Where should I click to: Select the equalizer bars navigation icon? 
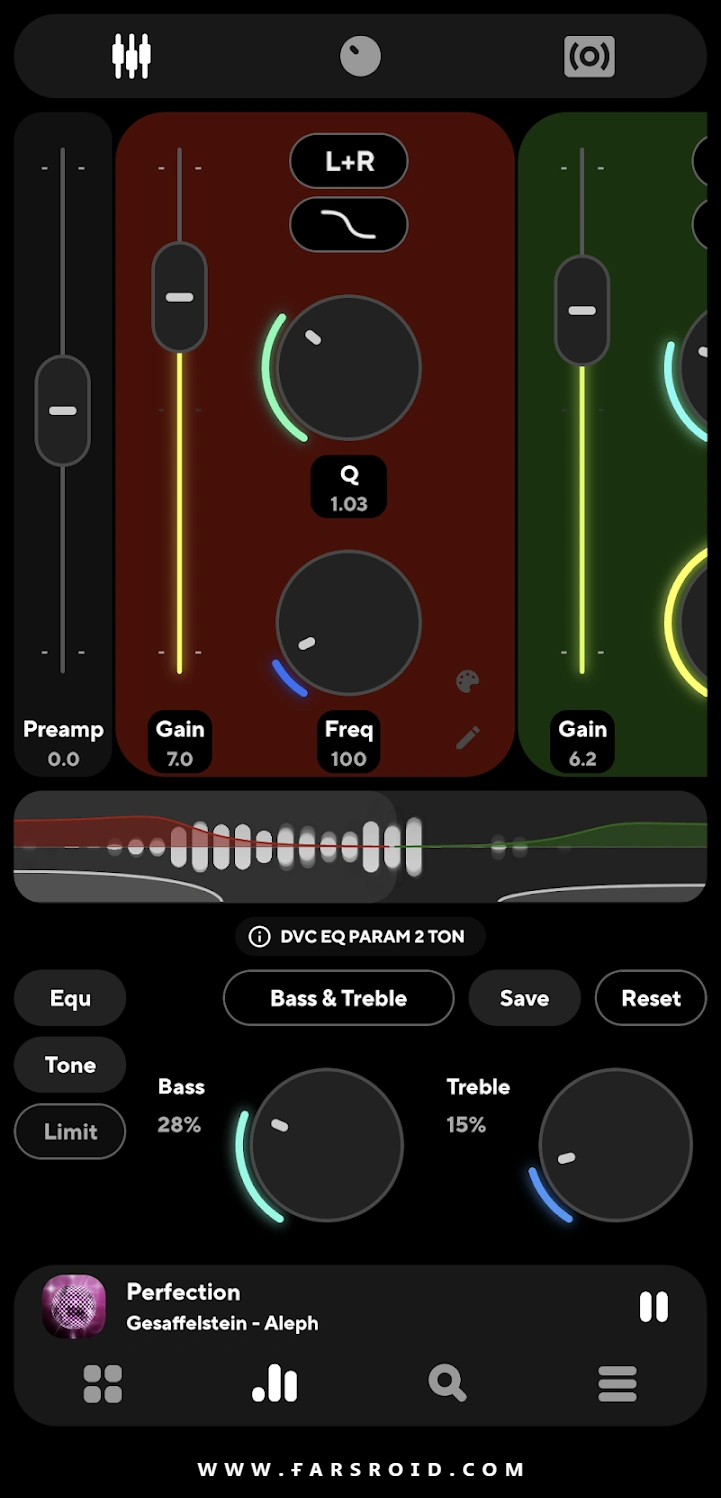tap(274, 1384)
